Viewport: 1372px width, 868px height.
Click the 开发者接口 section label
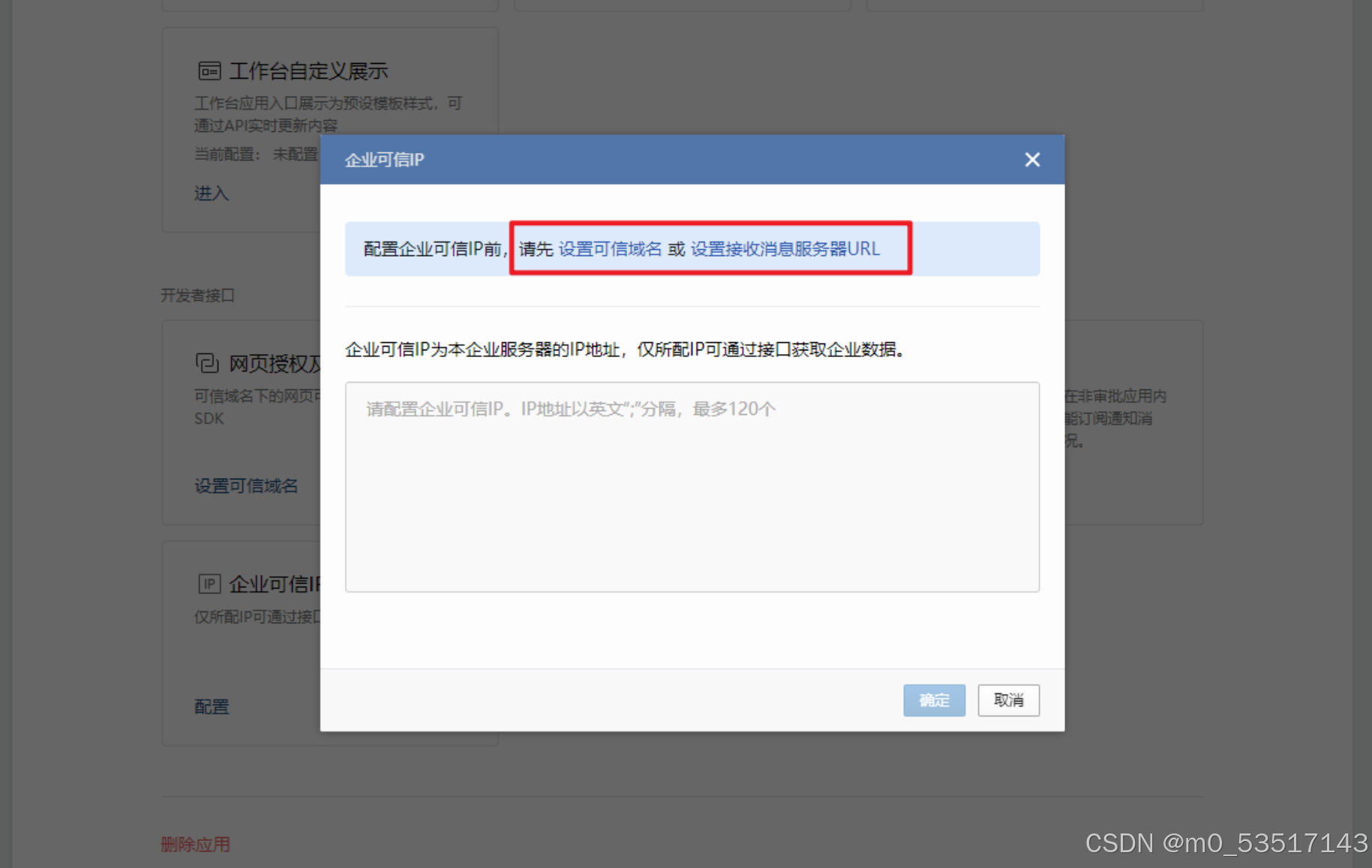point(197,296)
